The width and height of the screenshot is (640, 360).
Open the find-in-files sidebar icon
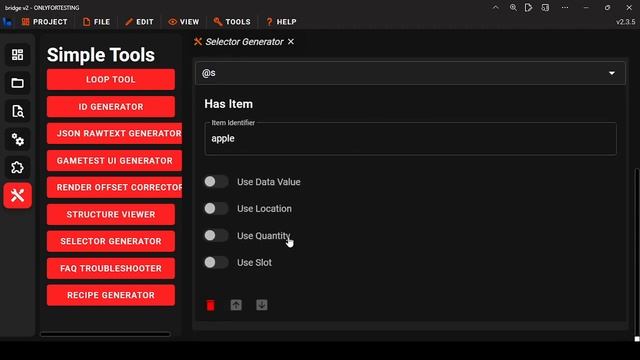coord(18,111)
